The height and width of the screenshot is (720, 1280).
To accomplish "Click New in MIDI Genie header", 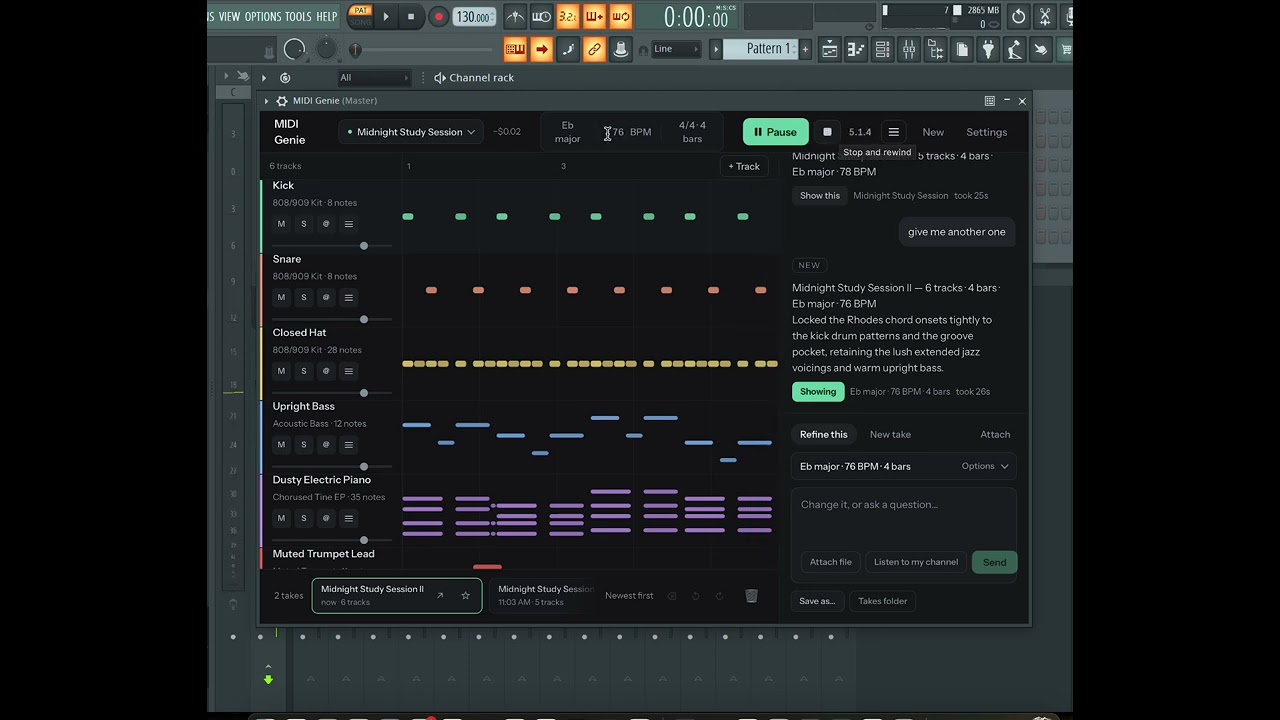I will tap(933, 132).
